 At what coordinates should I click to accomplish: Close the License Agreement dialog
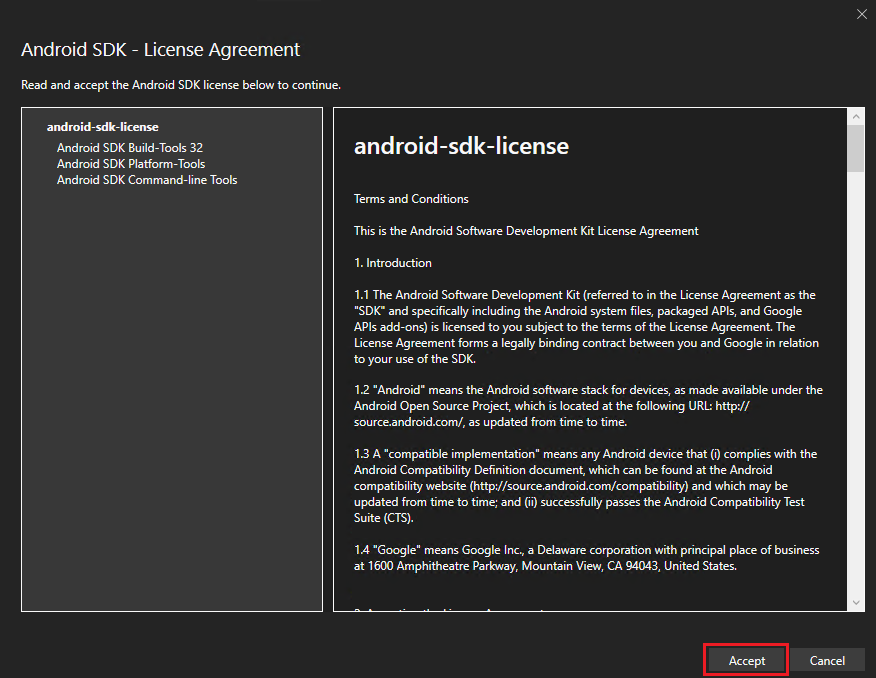(861, 13)
